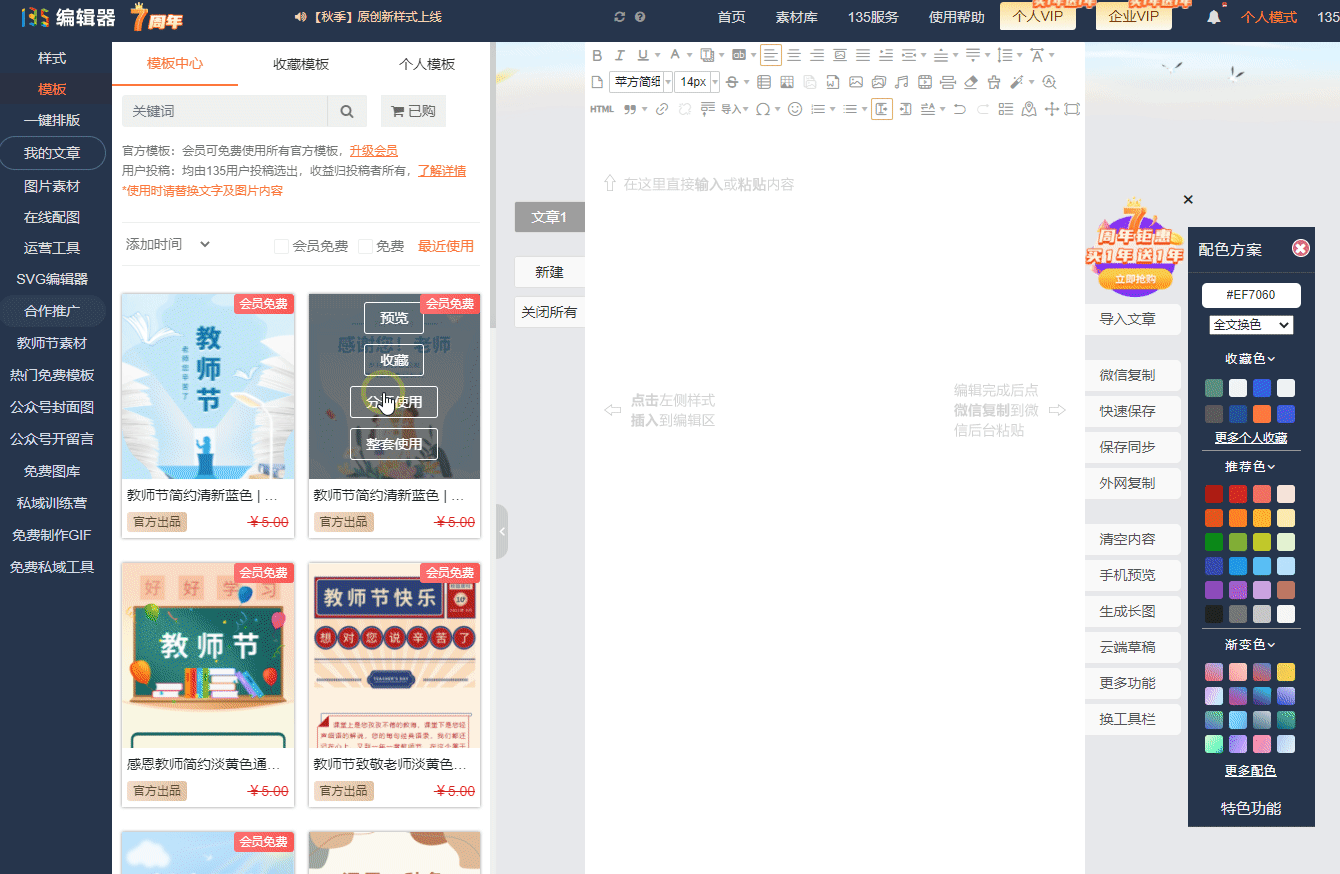Screen dimensions: 1340x874
Task: Click 整套使用 on hovered template
Action: (394, 444)
